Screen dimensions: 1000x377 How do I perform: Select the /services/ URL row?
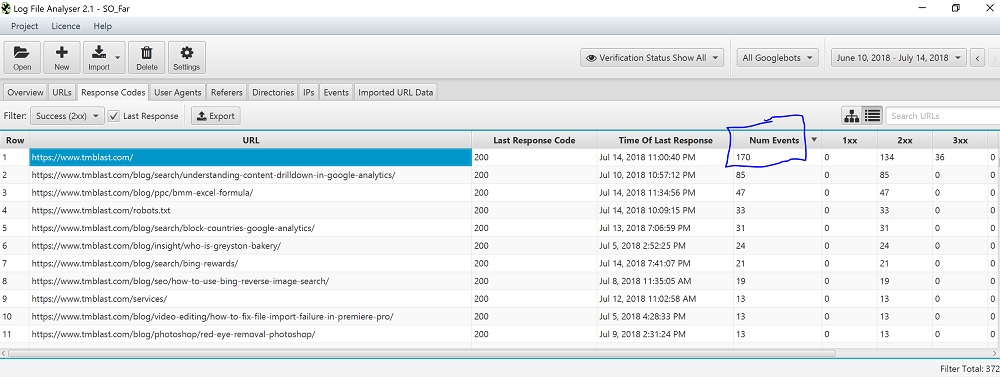tap(251, 299)
